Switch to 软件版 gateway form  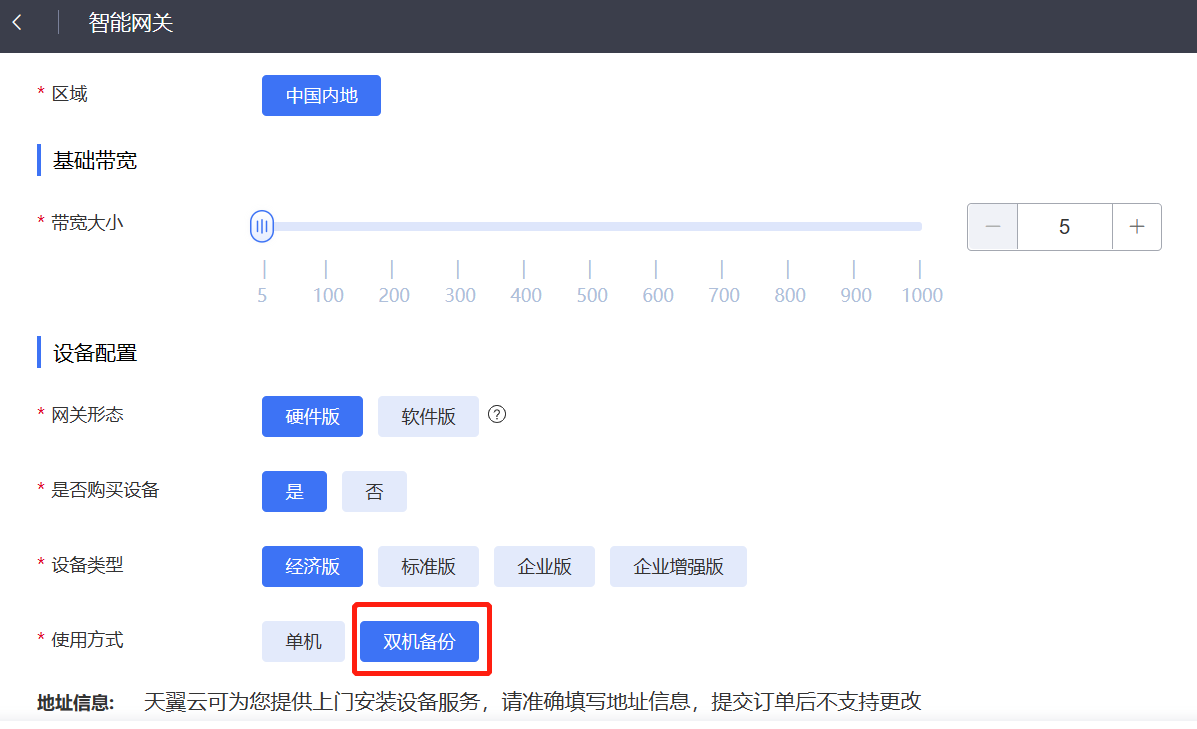point(428,416)
